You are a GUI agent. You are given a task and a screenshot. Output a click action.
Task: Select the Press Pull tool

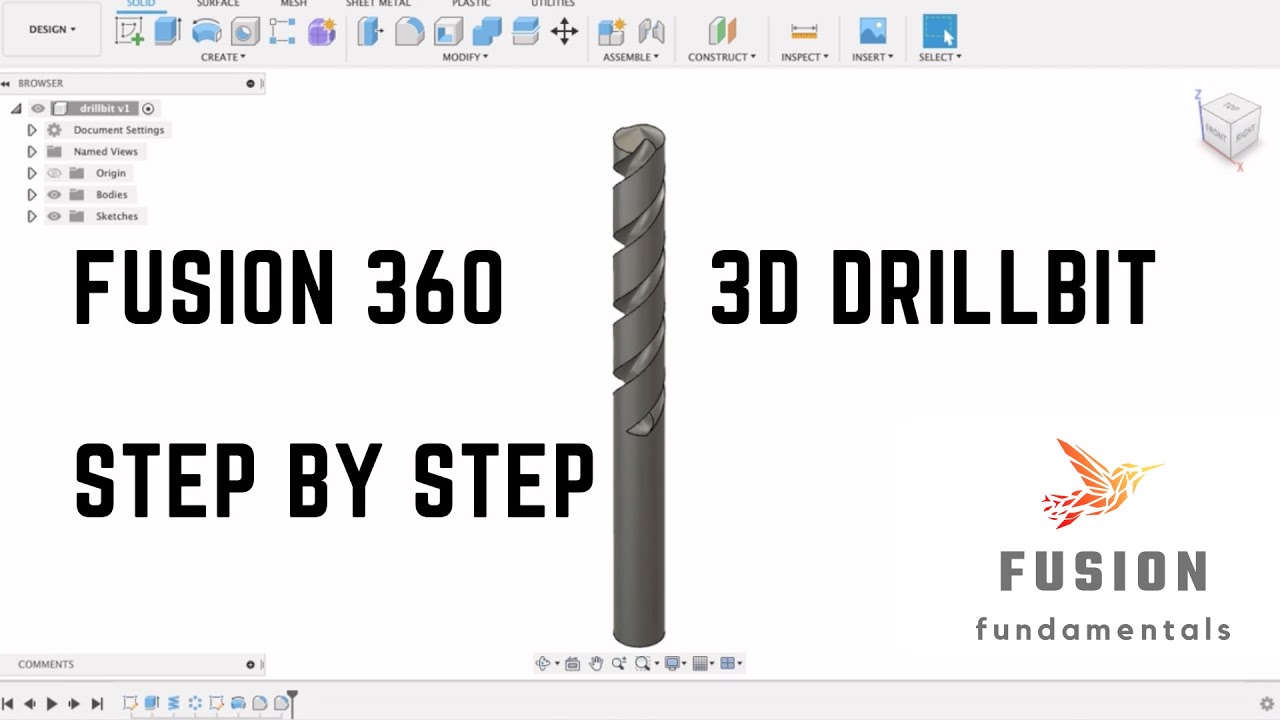click(371, 31)
